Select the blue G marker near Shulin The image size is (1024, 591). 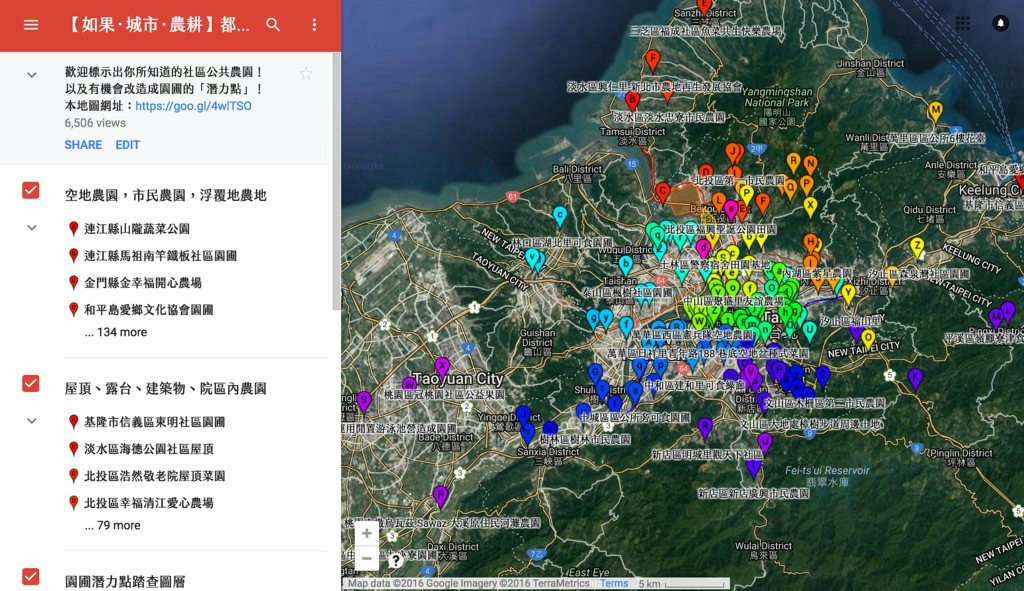coord(595,374)
